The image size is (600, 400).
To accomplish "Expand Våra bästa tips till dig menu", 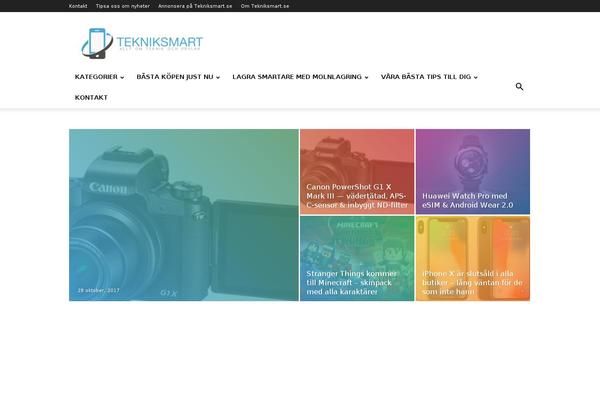I will tap(429, 77).
